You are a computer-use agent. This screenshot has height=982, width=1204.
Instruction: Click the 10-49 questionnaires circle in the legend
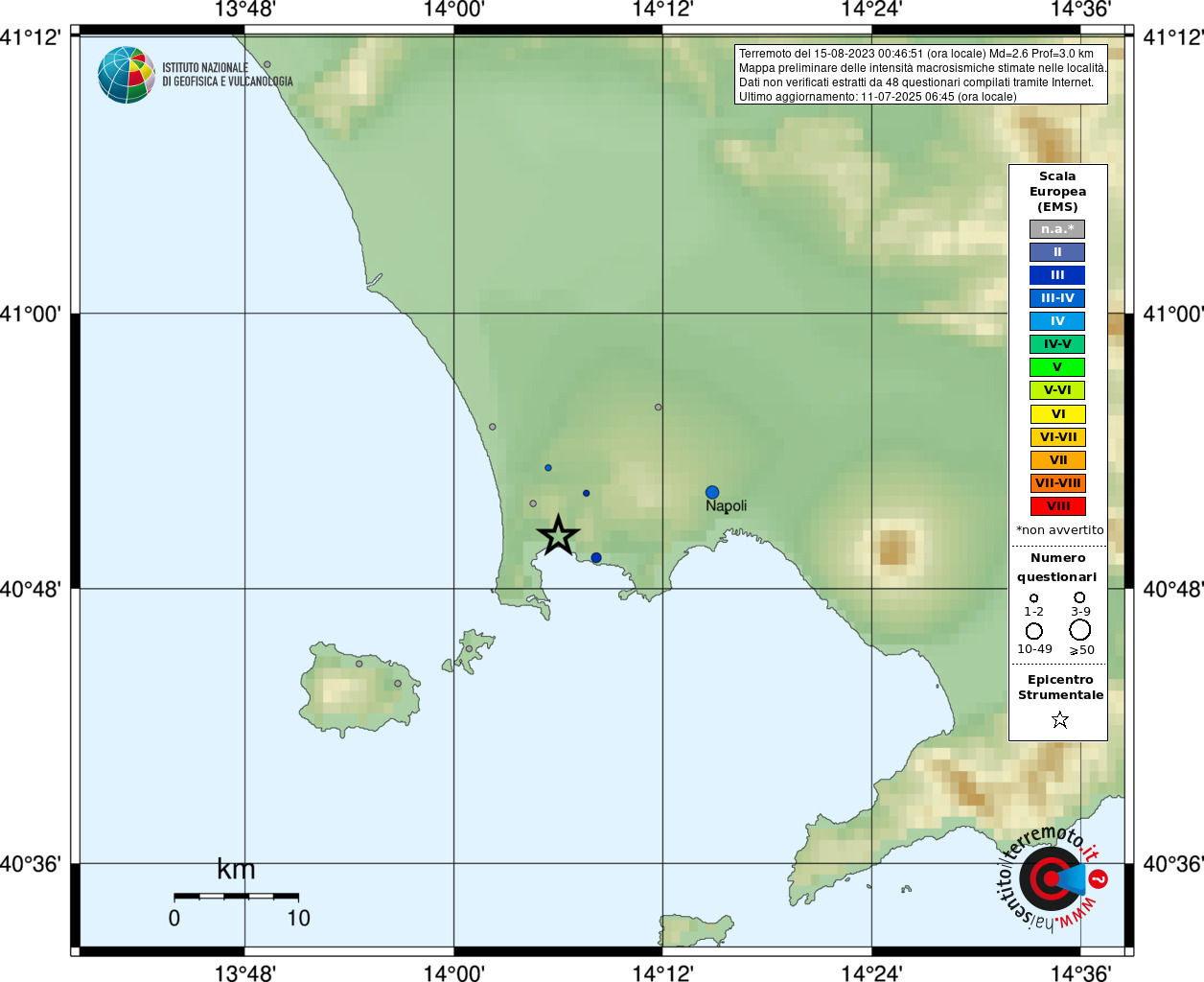1034,631
